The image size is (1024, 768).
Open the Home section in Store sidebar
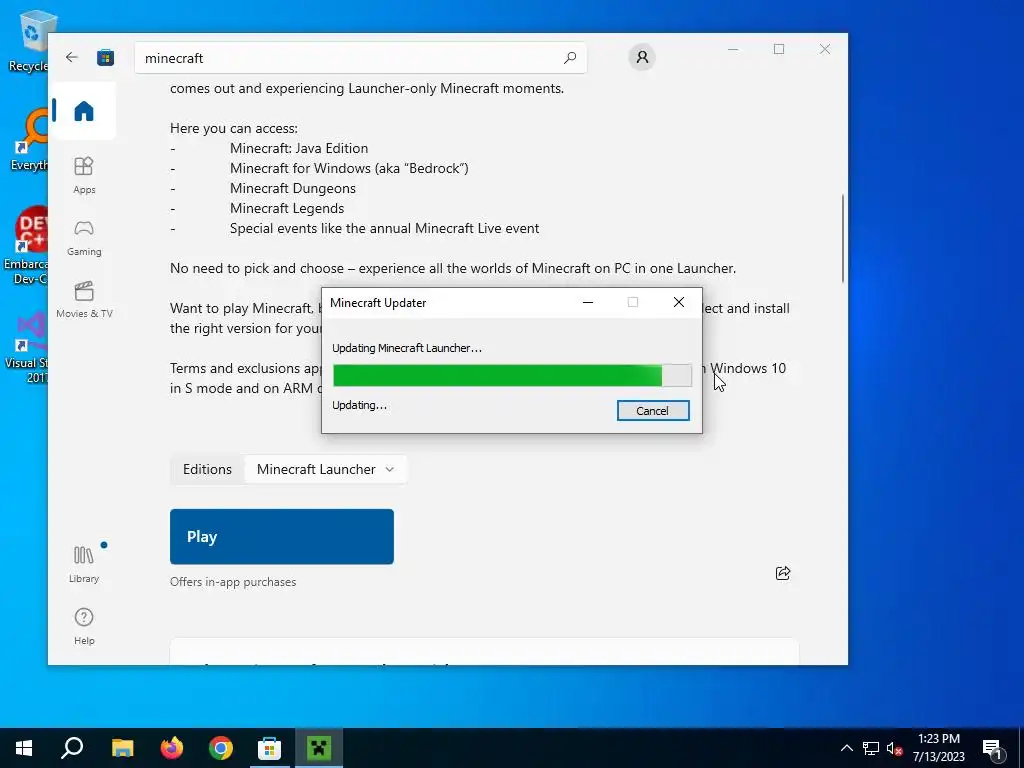click(84, 111)
